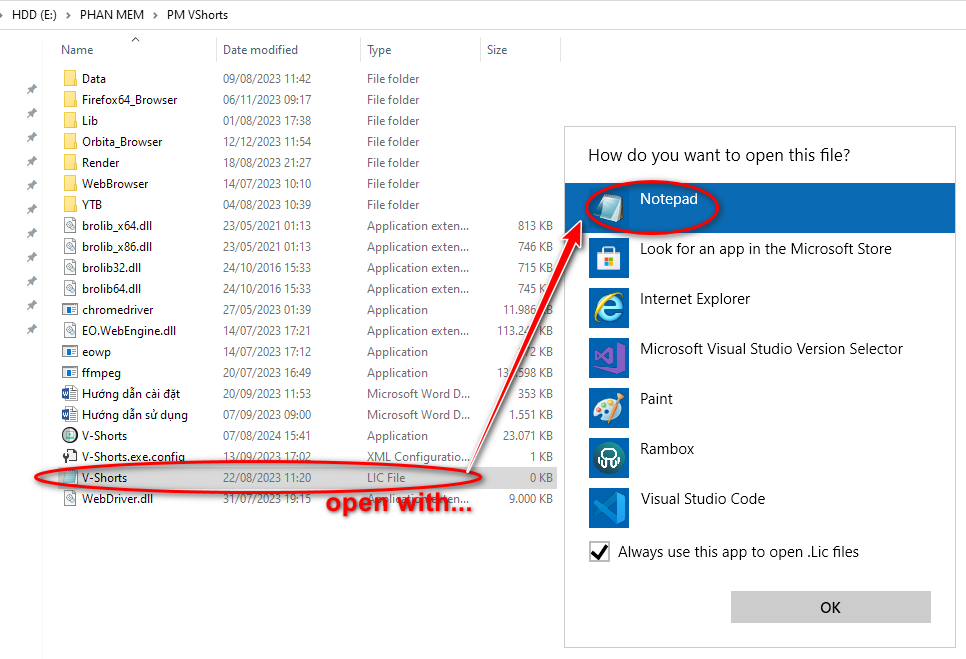Expand the PHAN MEM breadcrumb chevron
Viewport: 966px width, 659px height.
(x=155, y=15)
